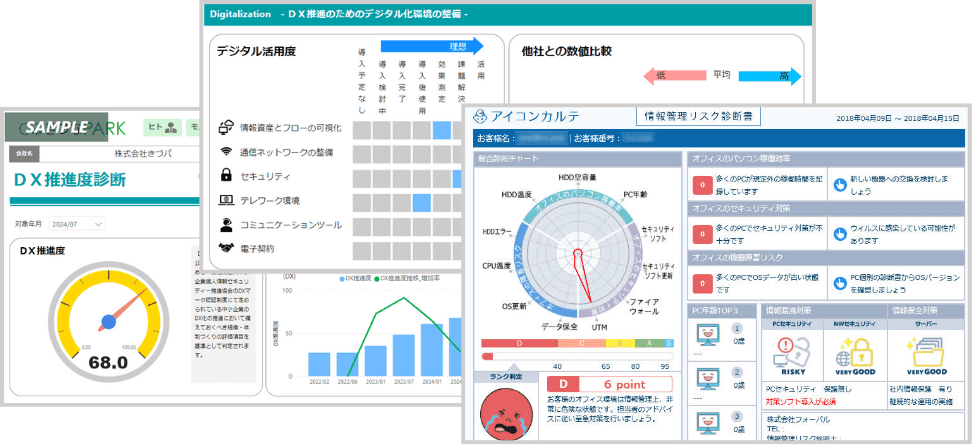Click the オフィスの機器障害リスク section header
This screenshot has height=445, width=972.
(x=827, y=257)
